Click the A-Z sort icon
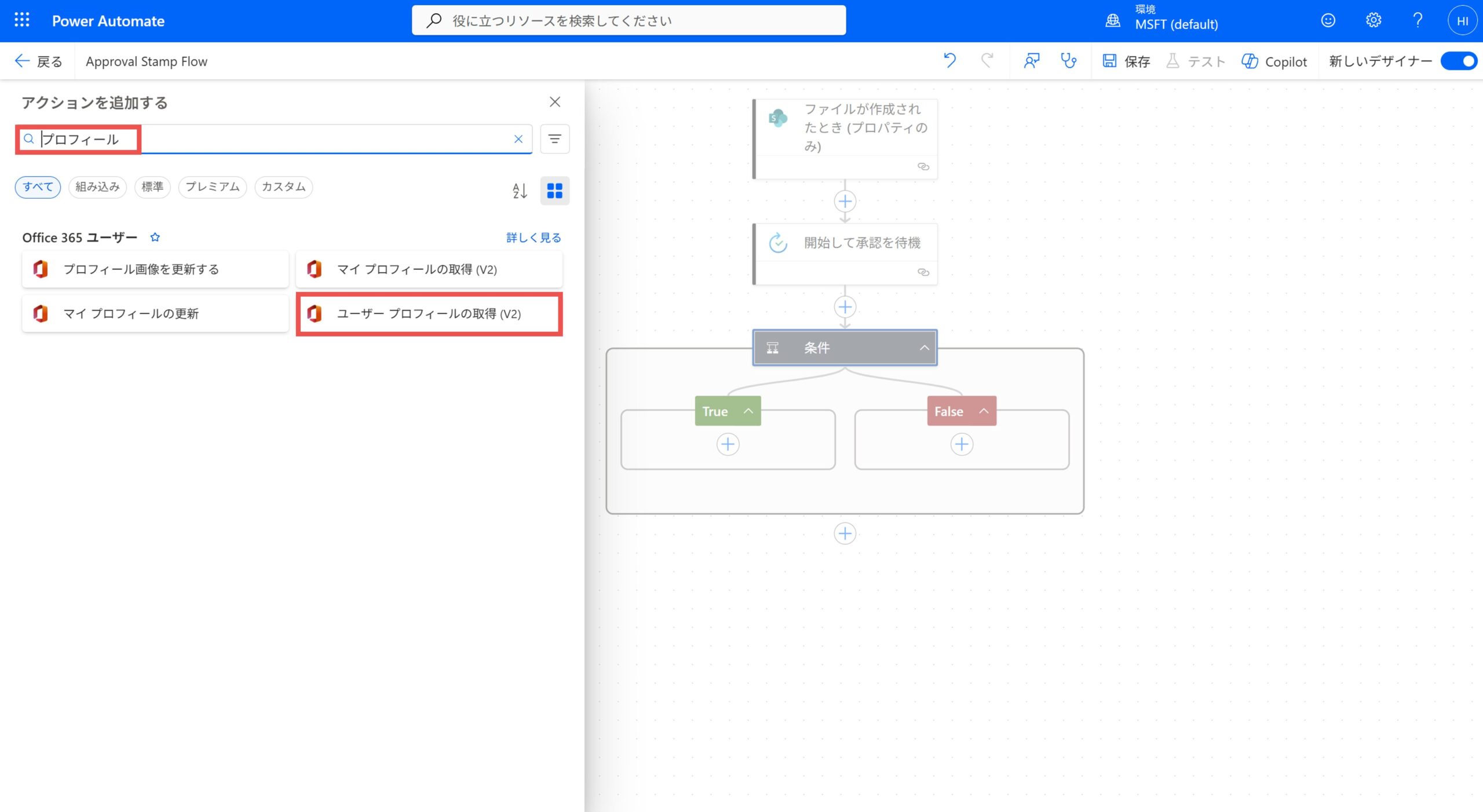The height and width of the screenshot is (812, 1483). point(520,191)
